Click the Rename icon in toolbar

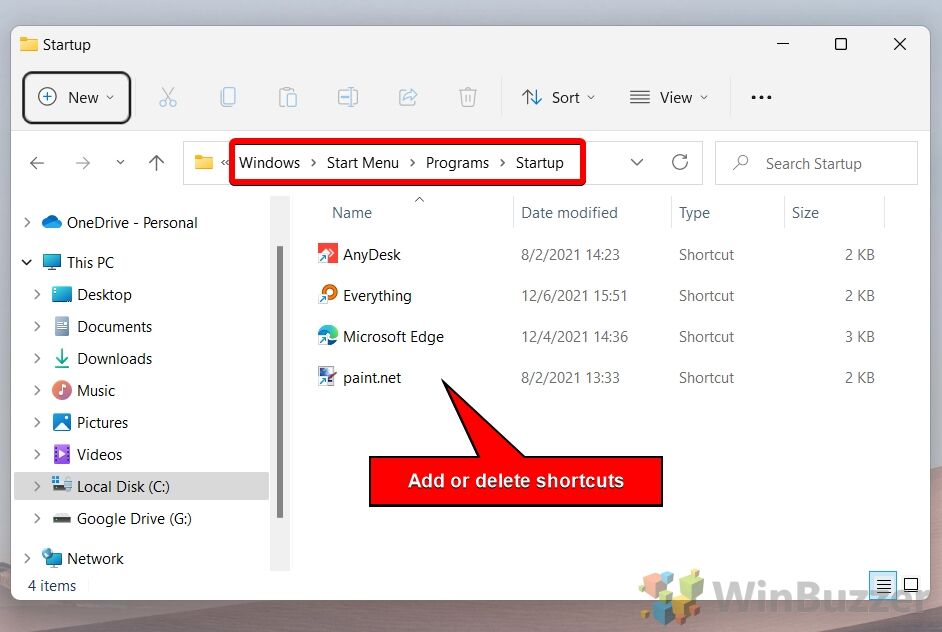pyautogui.click(x=347, y=97)
